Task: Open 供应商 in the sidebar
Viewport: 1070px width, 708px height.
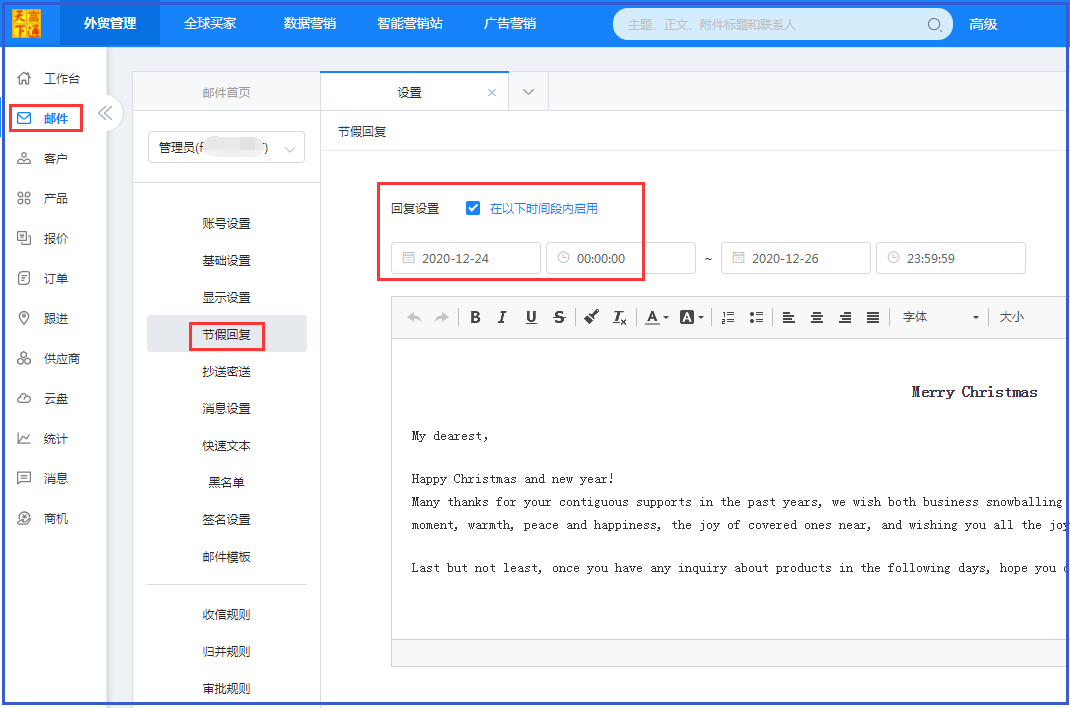Action: pos(48,358)
